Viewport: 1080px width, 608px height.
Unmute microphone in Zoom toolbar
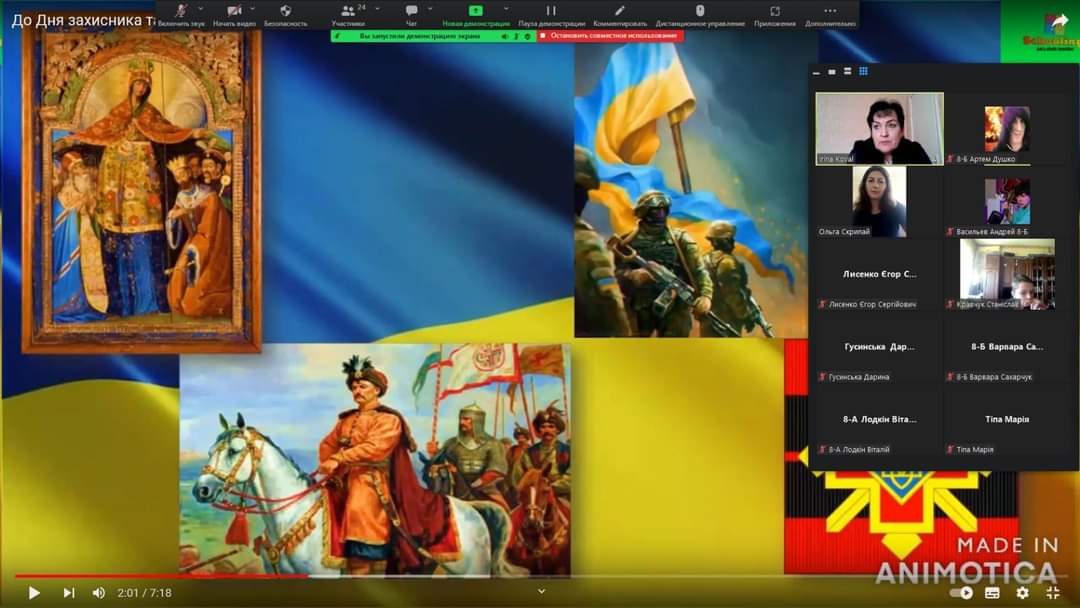[x=181, y=14]
